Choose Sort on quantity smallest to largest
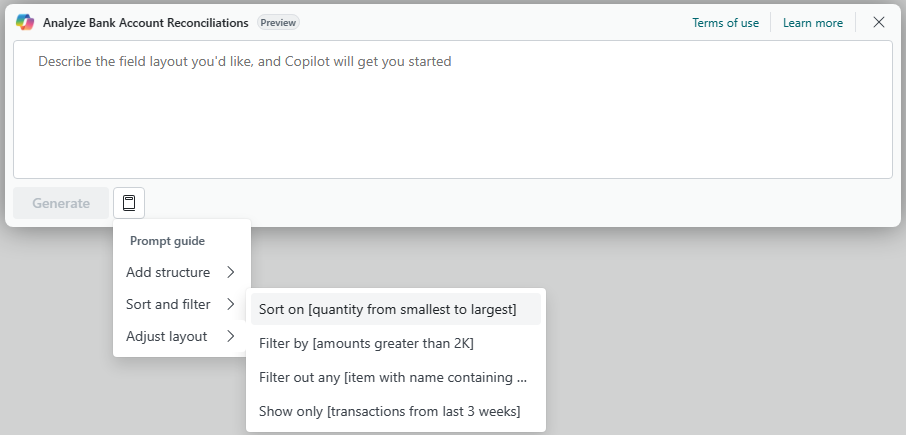This screenshot has height=435, width=906. coord(396,309)
